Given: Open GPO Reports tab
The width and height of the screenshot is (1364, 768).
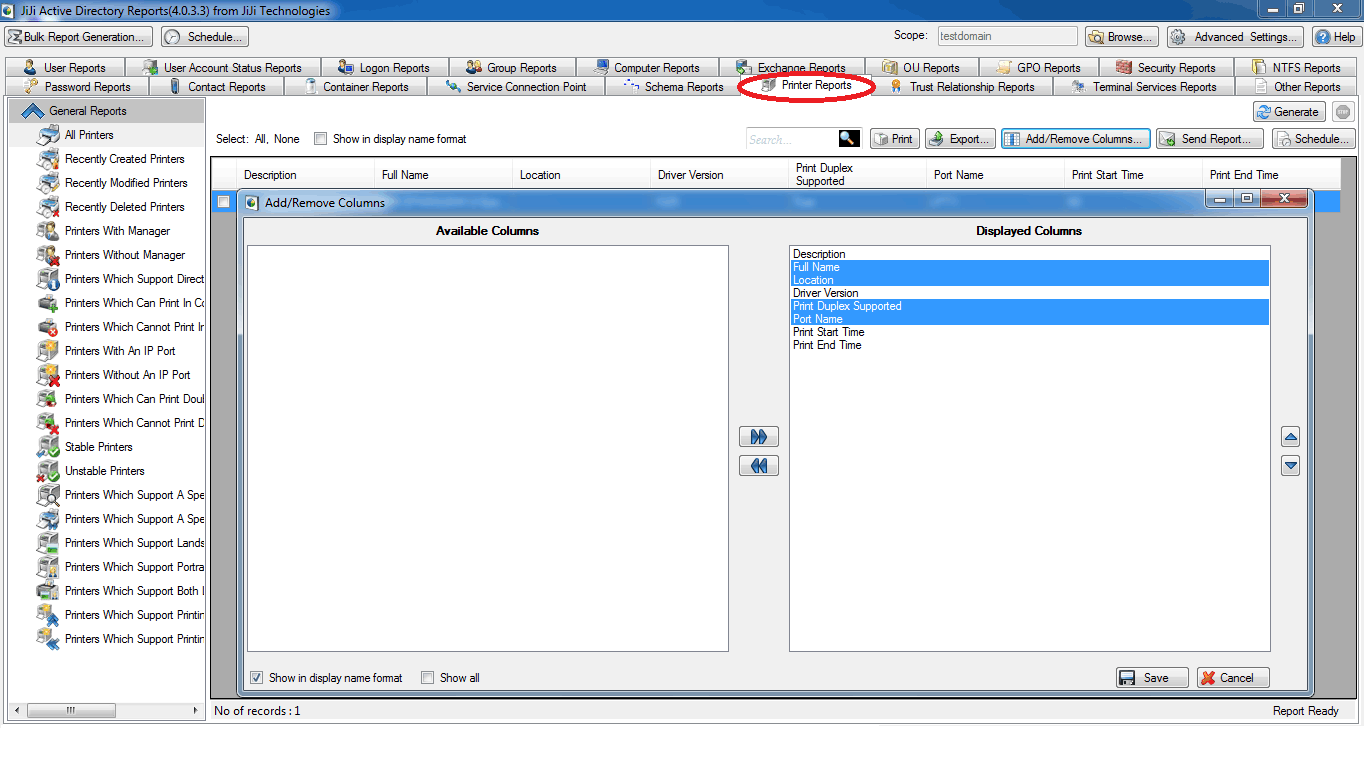Looking at the screenshot, I should tap(1038, 68).
